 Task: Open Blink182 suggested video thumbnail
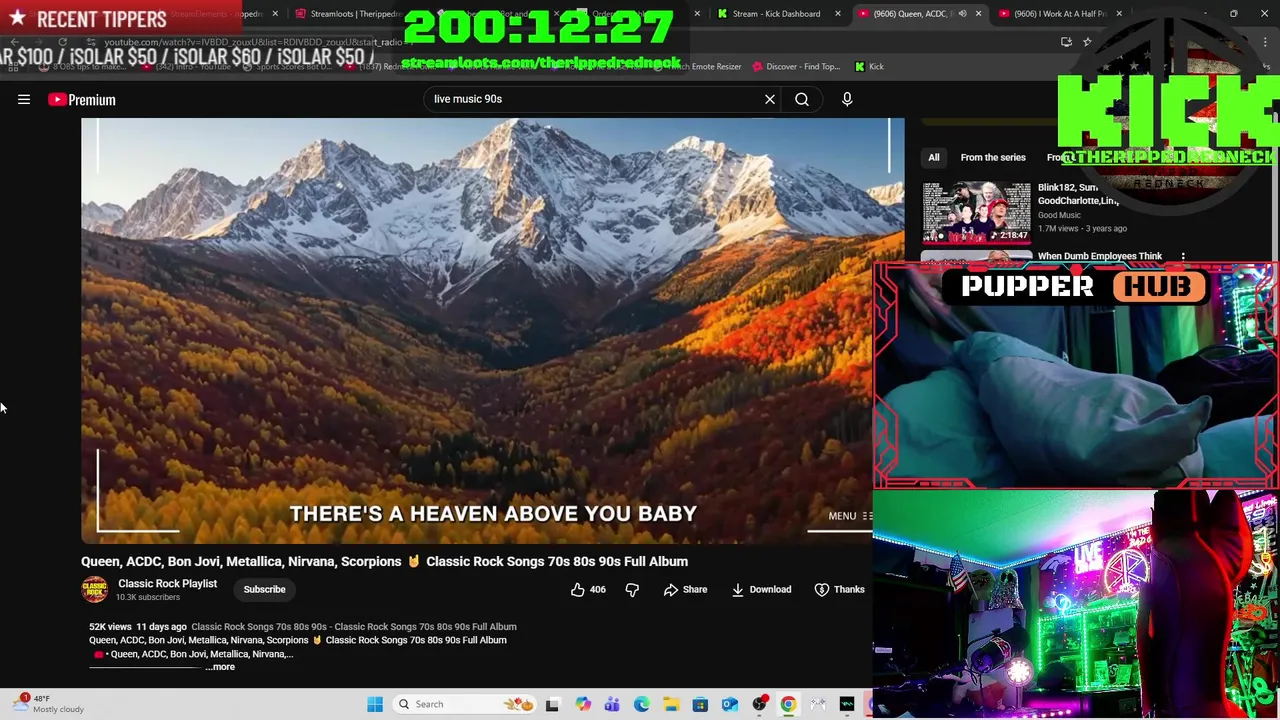976,212
